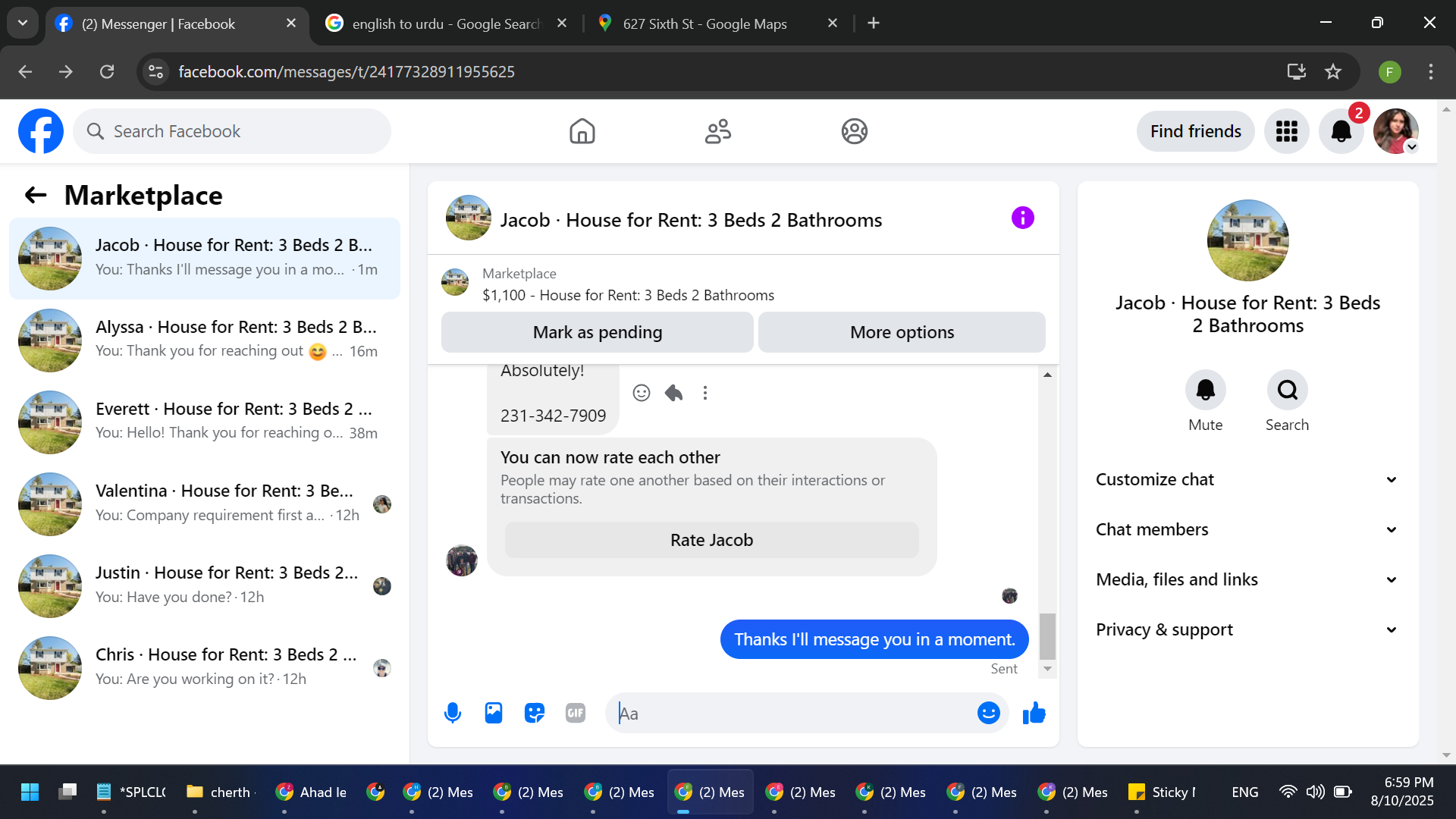Send a thumbs-up like
1456x819 pixels.
[x=1034, y=713]
